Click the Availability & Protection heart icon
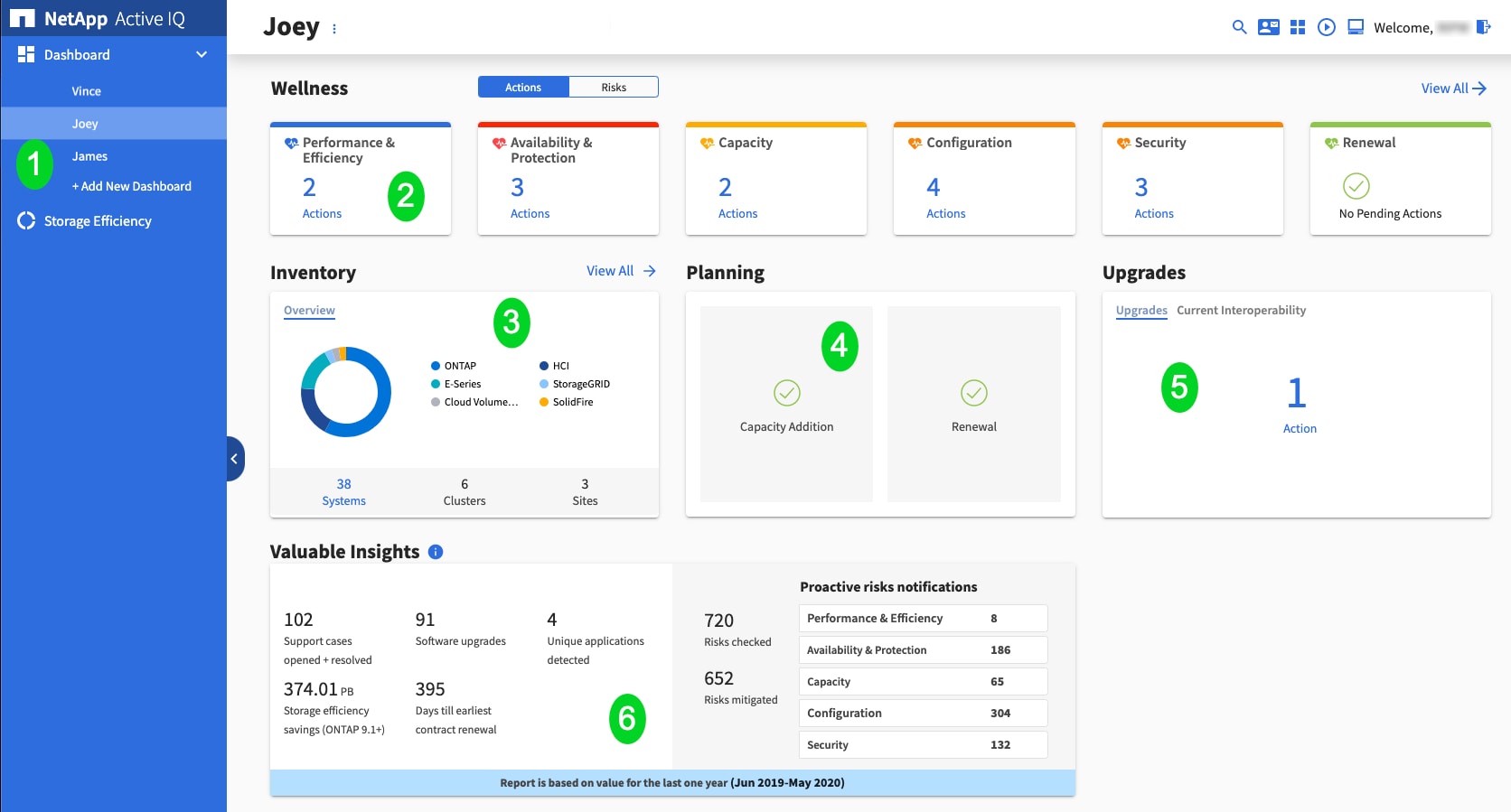 point(499,143)
